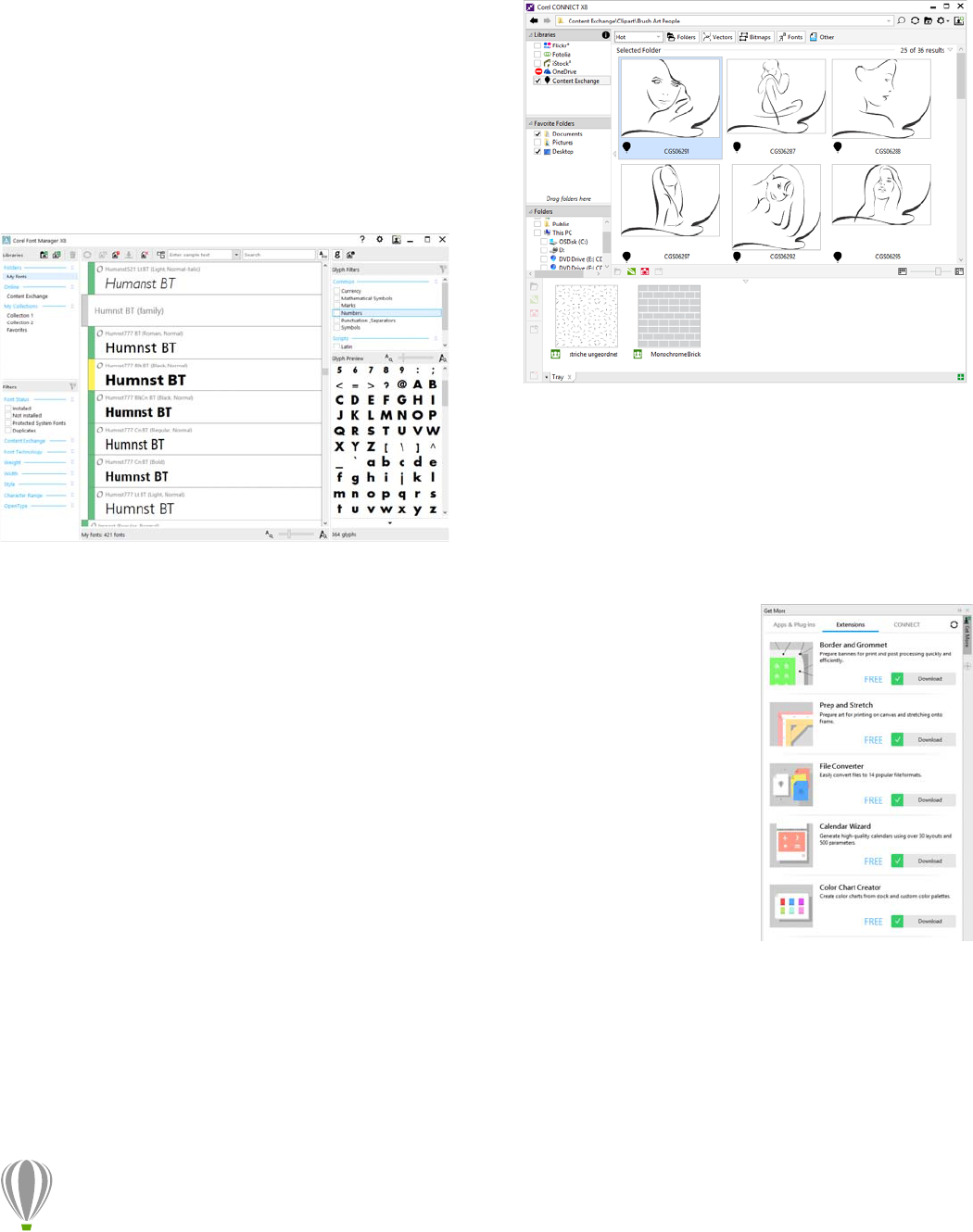The image size is (973, 1232).
Task: Enable the Currency glyph filter
Action: (x=336, y=291)
